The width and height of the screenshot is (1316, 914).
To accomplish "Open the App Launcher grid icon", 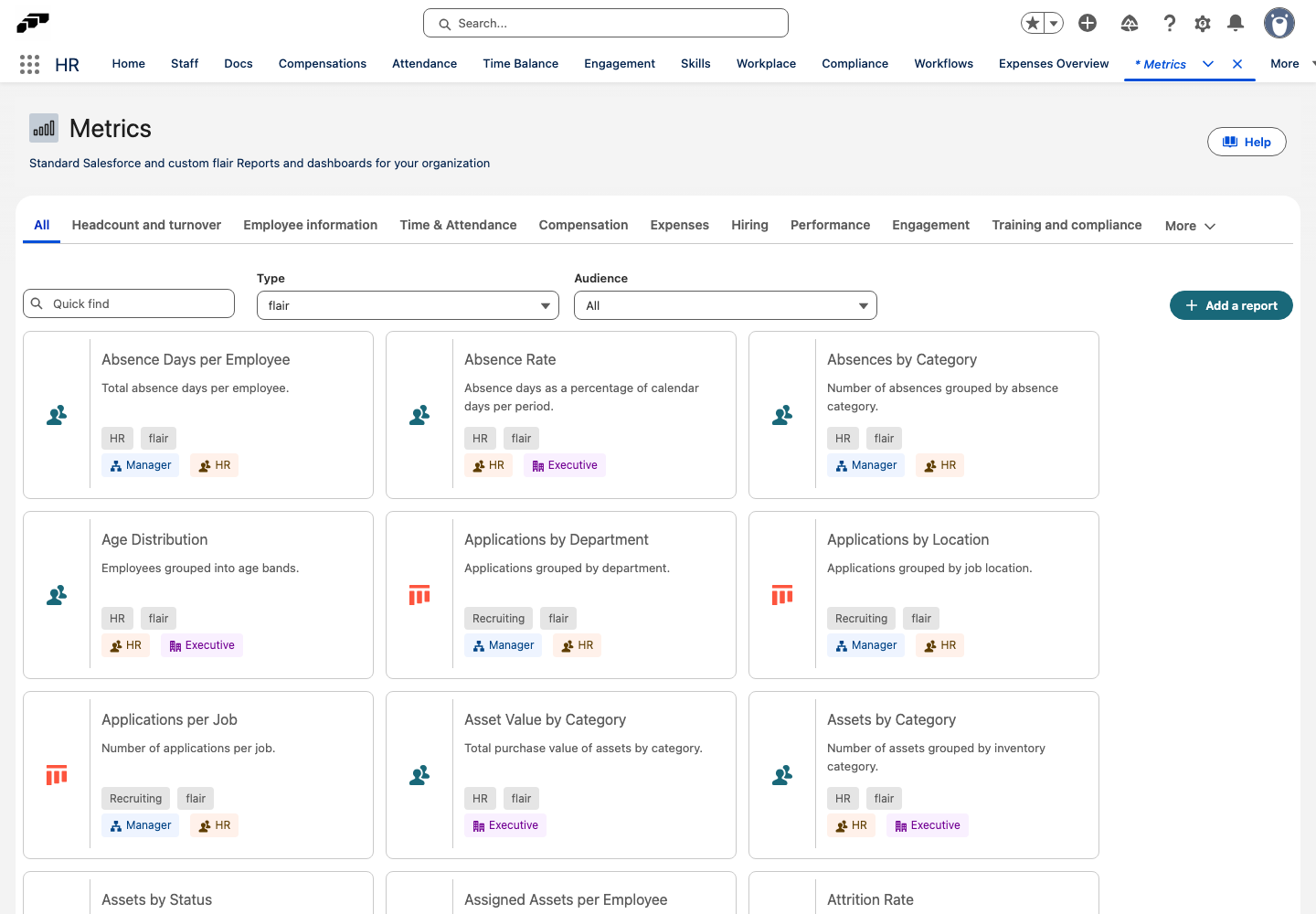I will (29, 64).
